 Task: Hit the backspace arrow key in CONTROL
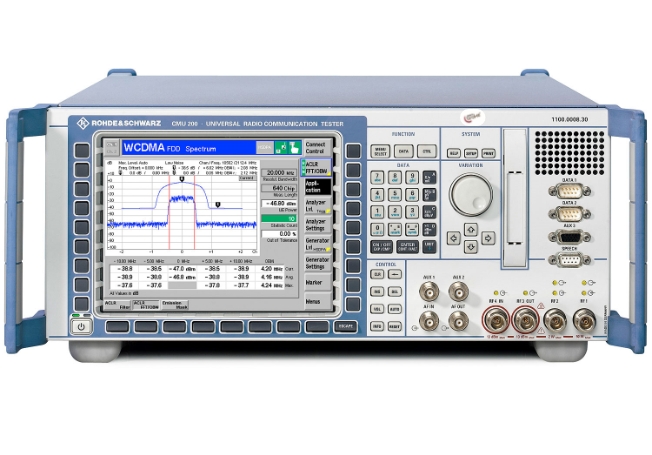point(395,274)
